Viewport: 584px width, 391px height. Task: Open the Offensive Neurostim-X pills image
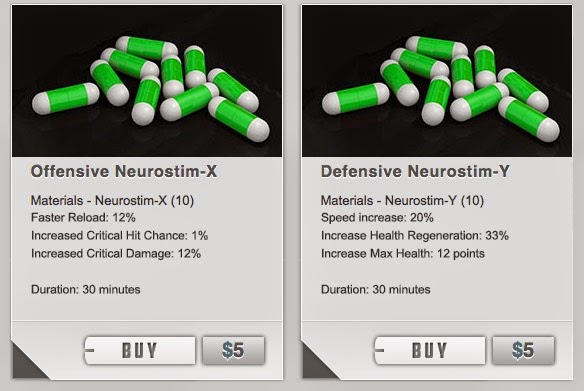click(x=147, y=81)
